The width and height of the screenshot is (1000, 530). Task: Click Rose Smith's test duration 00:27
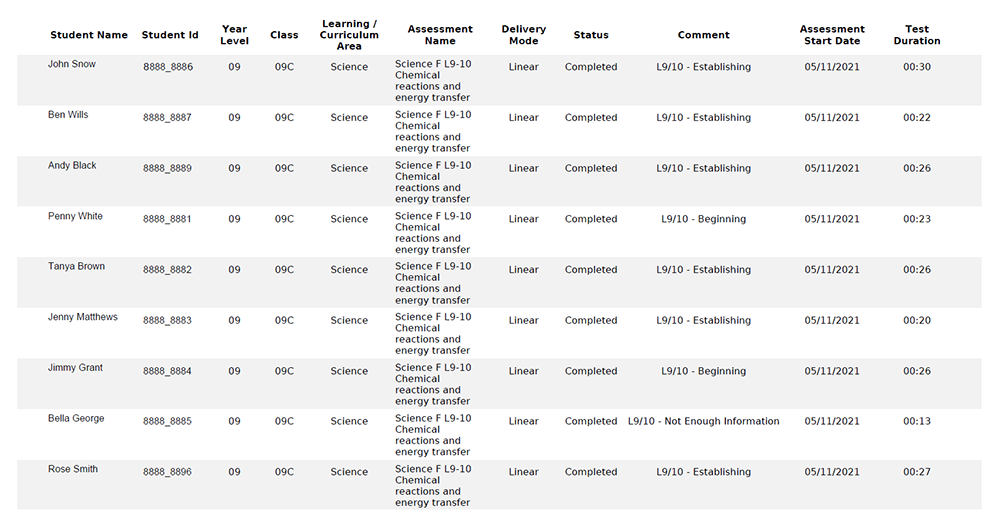click(x=917, y=472)
